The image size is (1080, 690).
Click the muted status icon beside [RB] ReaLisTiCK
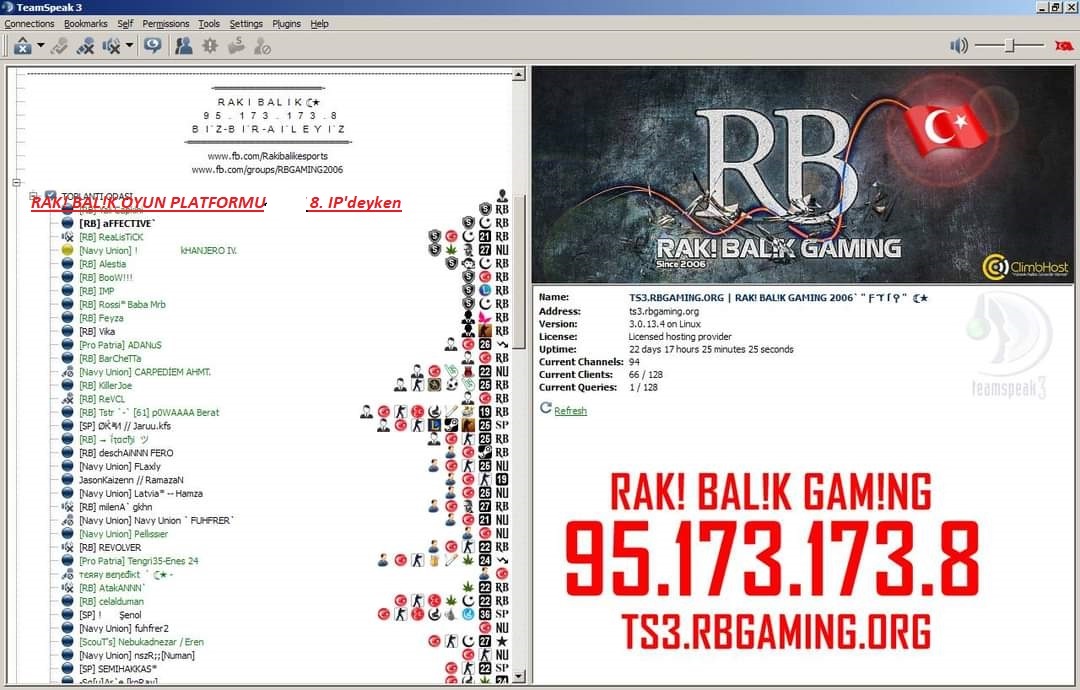68,237
